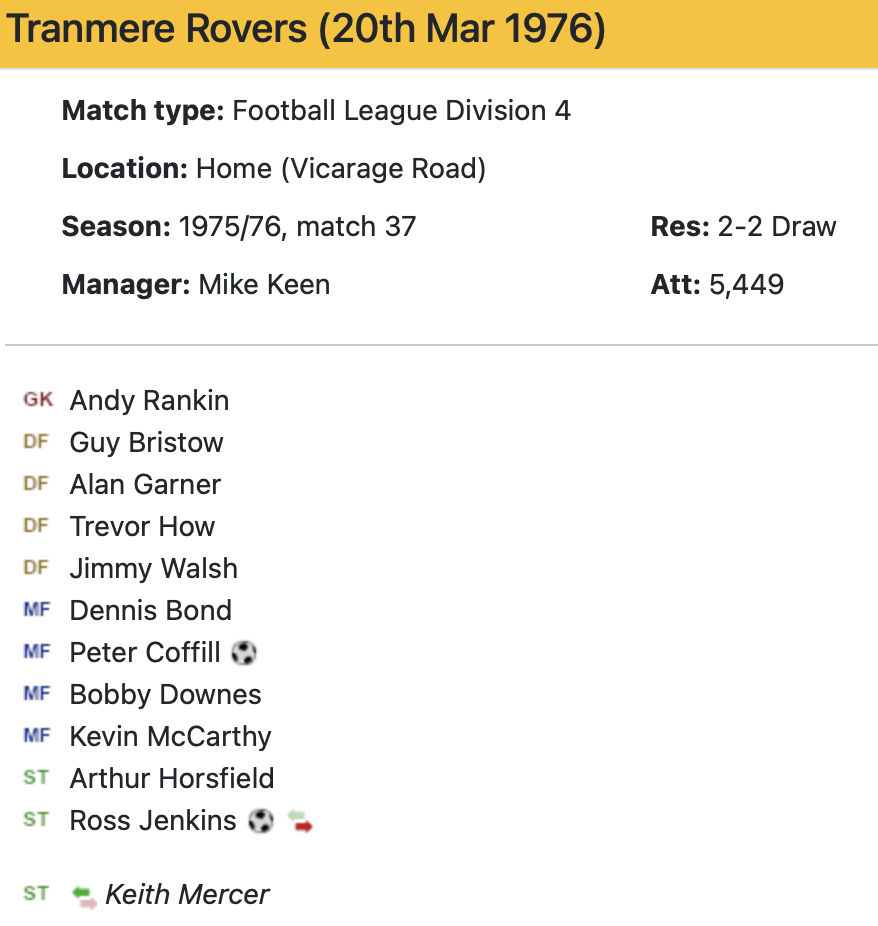Select Kevin McCarthy in the lineup
Viewport: 878px width, 926px height.
[x=170, y=737]
